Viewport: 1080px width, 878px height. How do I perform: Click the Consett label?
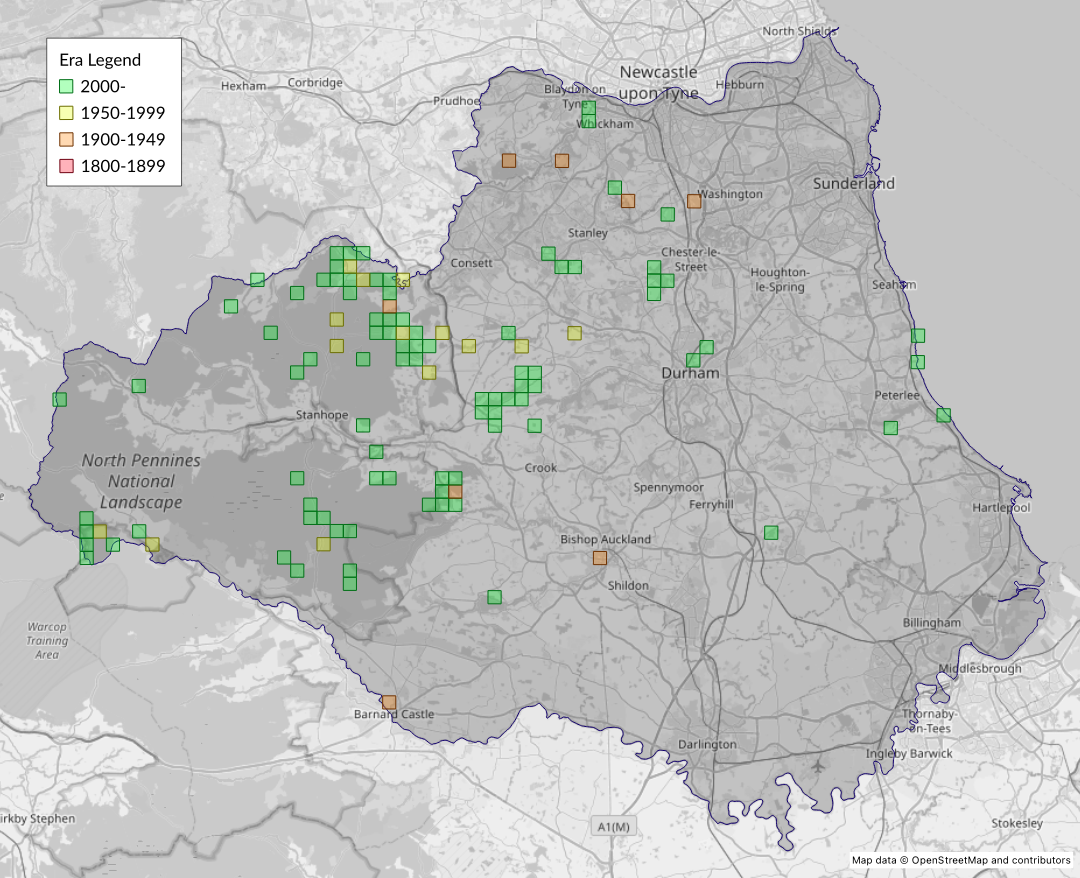(x=471, y=263)
